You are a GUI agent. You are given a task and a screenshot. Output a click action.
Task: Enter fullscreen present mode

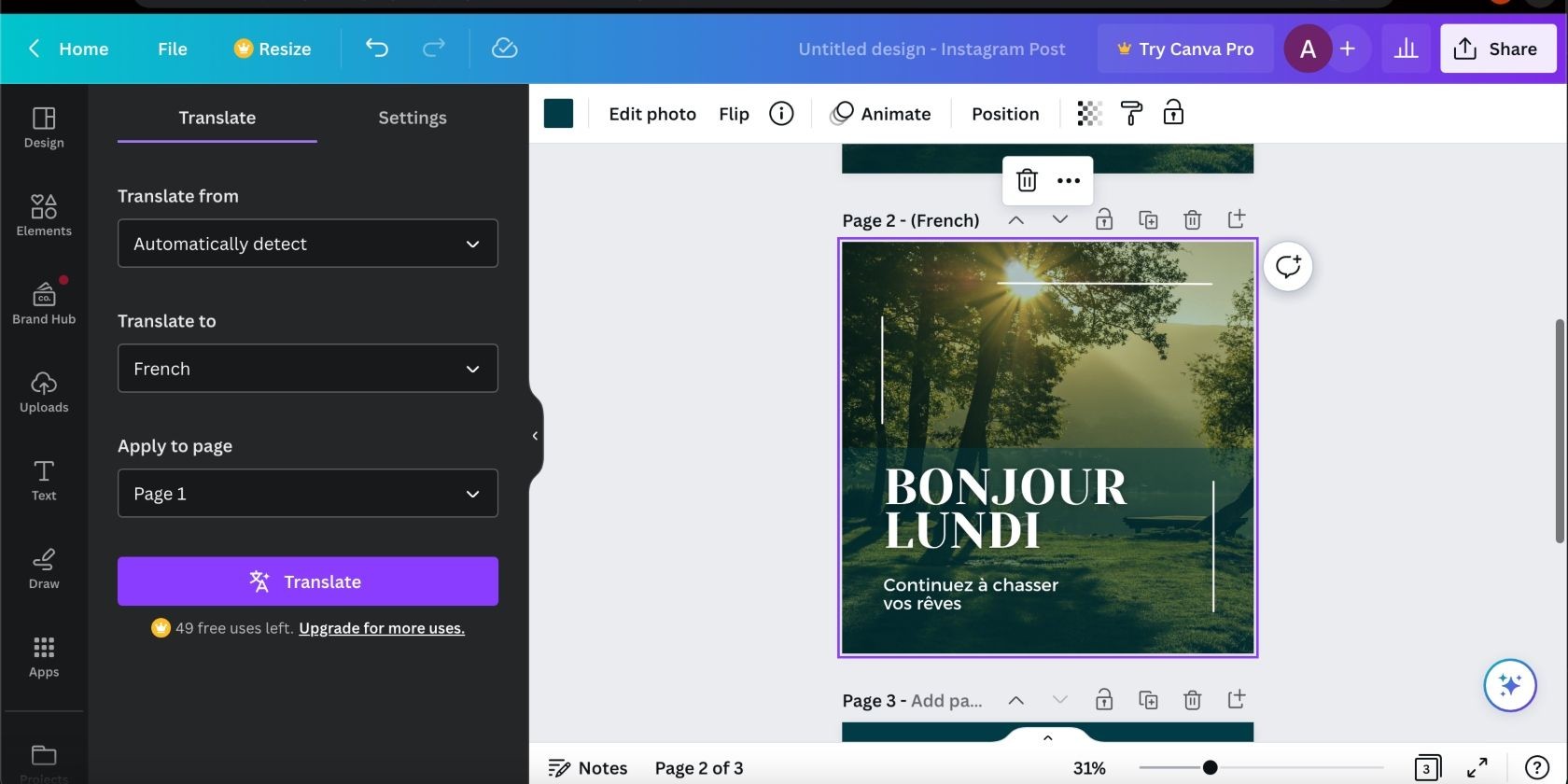pos(1477,767)
